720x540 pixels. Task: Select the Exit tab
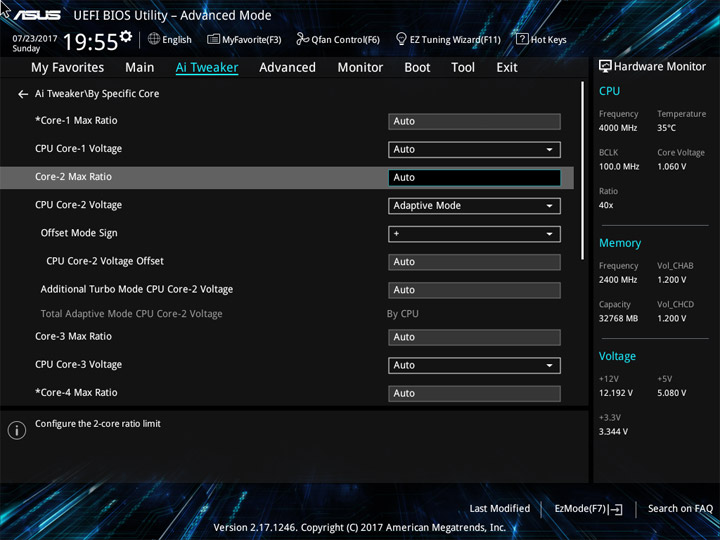507,68
